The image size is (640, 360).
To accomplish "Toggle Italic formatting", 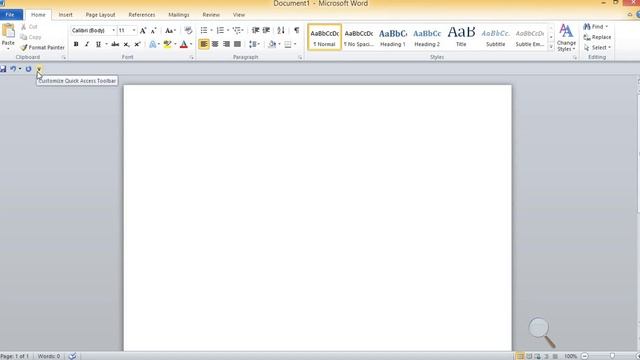I will coord(87,44).
